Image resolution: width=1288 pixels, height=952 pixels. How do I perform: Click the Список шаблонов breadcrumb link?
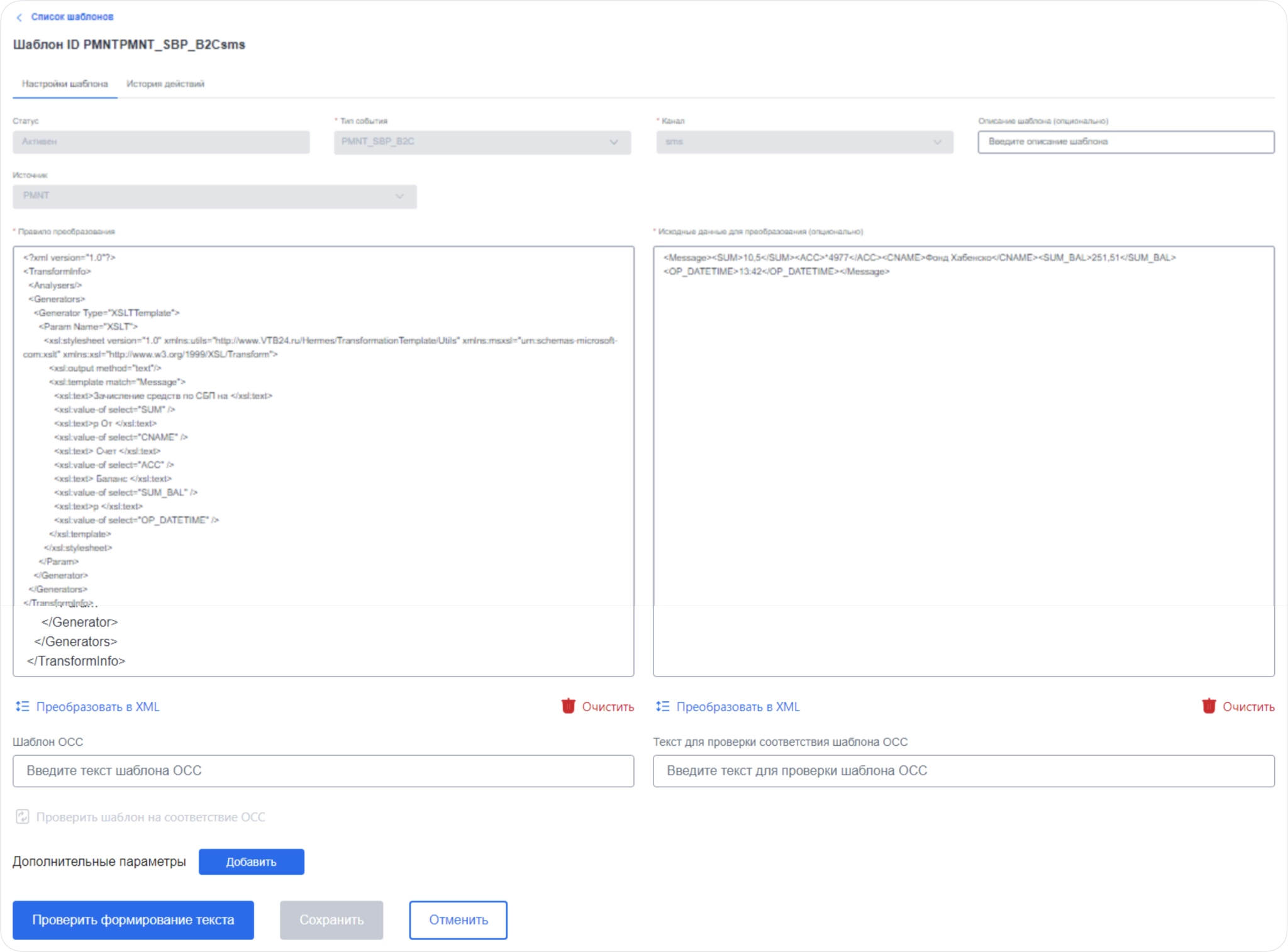(72, 17)
